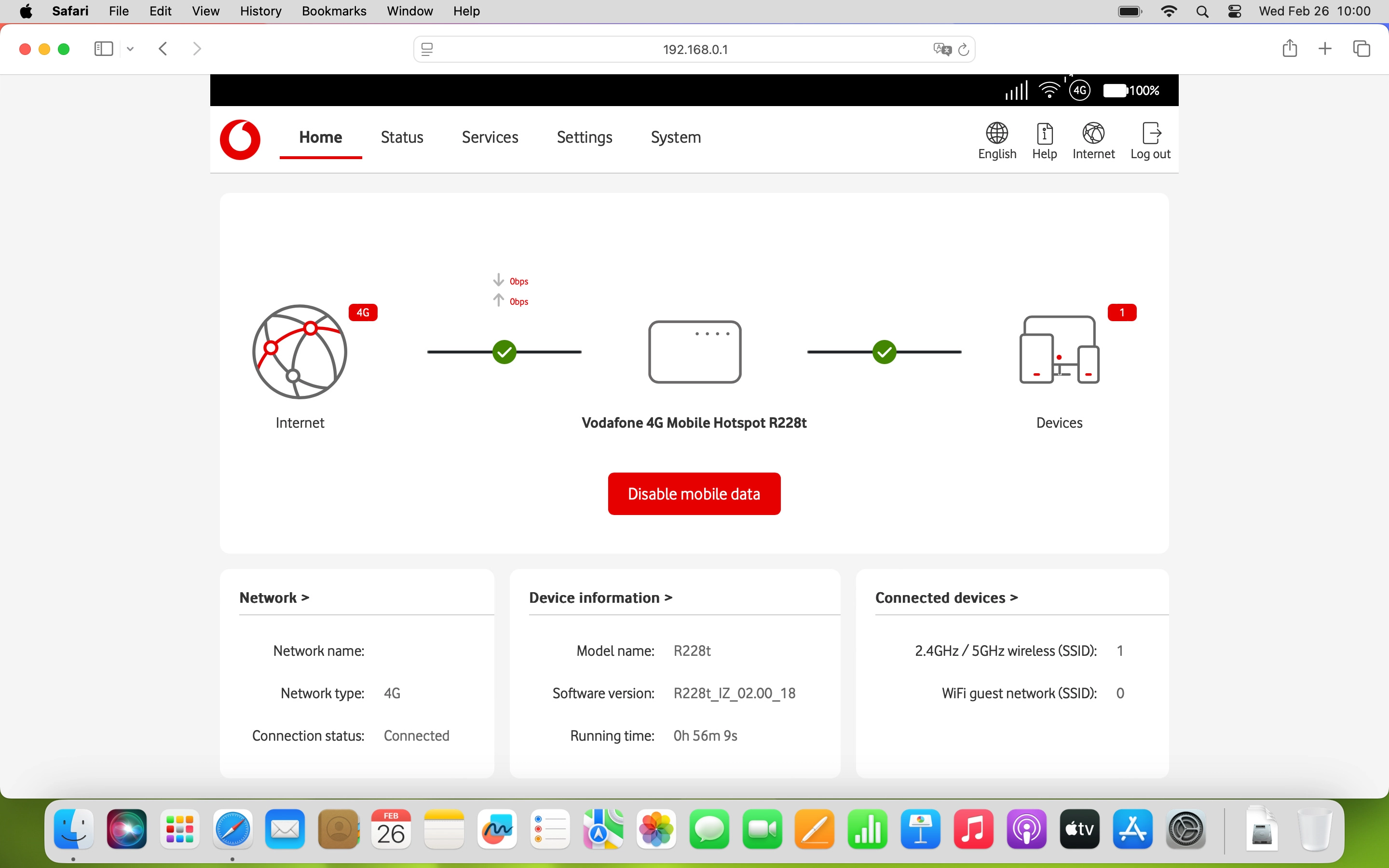The image size is (1389, 868).
Task: Click the Devices icon in the diagram
Action: point(1059,350)
